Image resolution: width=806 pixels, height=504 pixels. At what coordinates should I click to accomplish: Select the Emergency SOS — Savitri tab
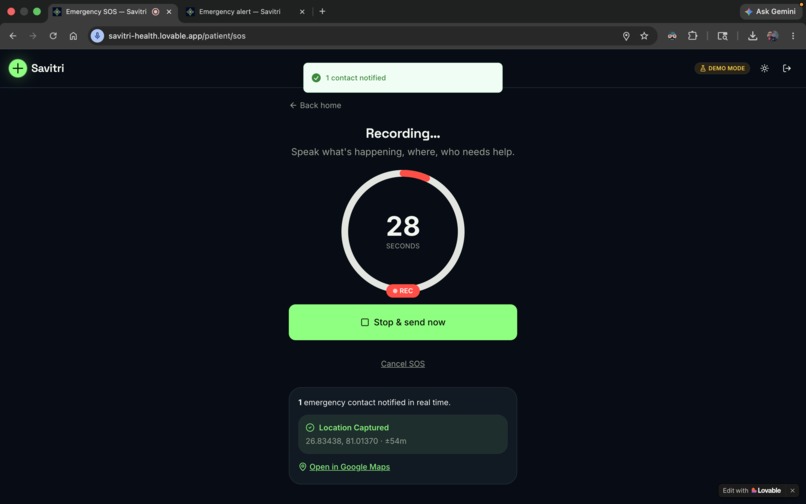(105, 12)
